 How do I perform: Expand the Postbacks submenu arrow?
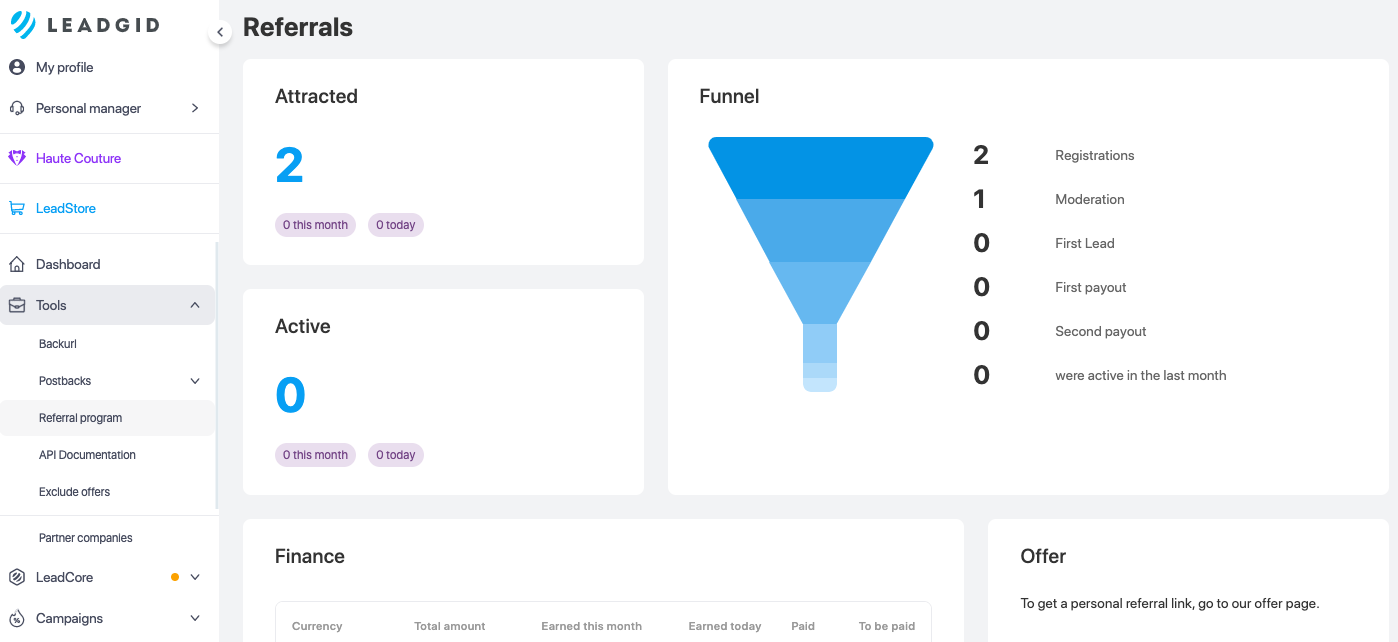click(195, 381)
